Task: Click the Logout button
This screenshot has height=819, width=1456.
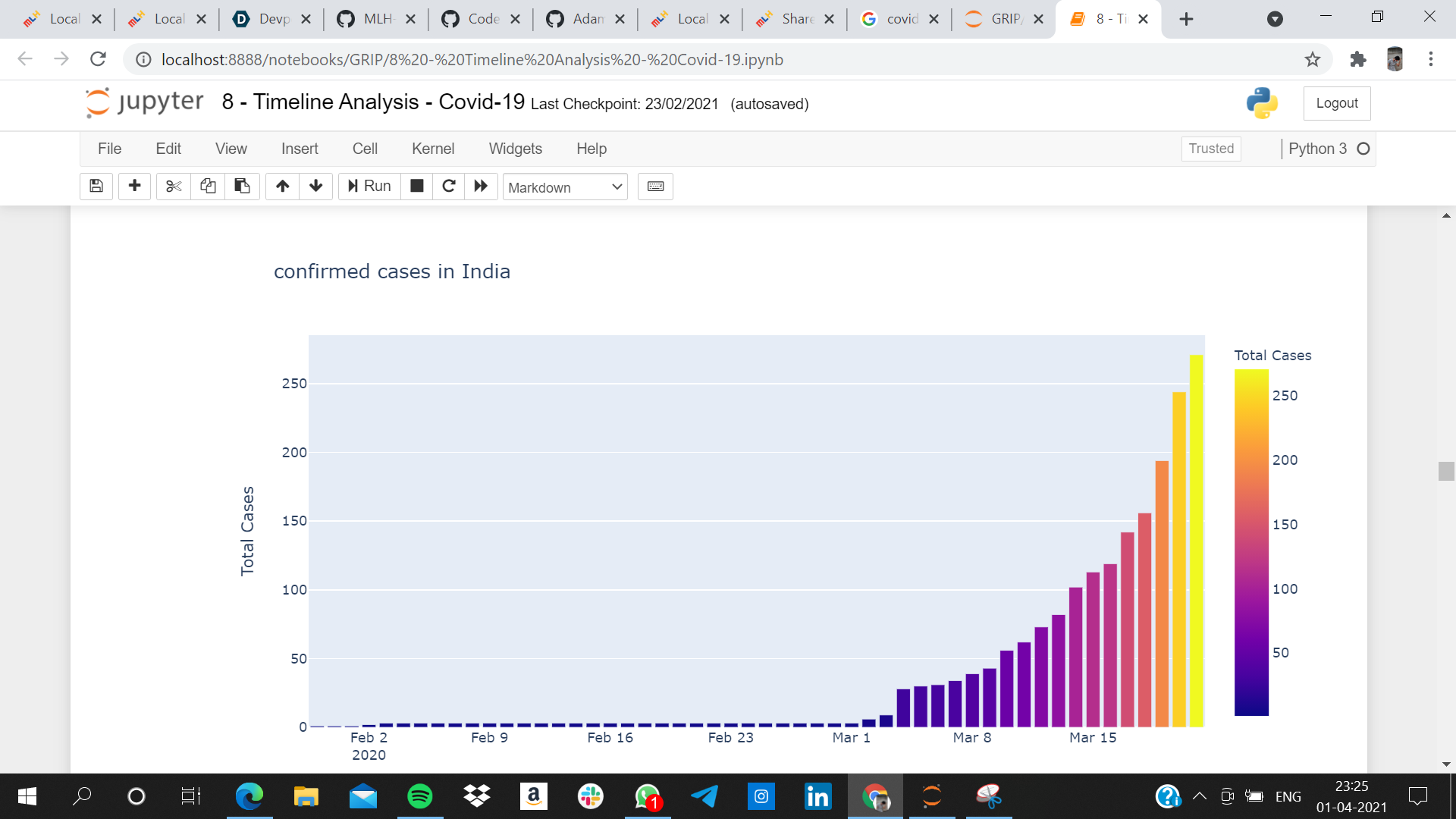Action: [1336, 103]
